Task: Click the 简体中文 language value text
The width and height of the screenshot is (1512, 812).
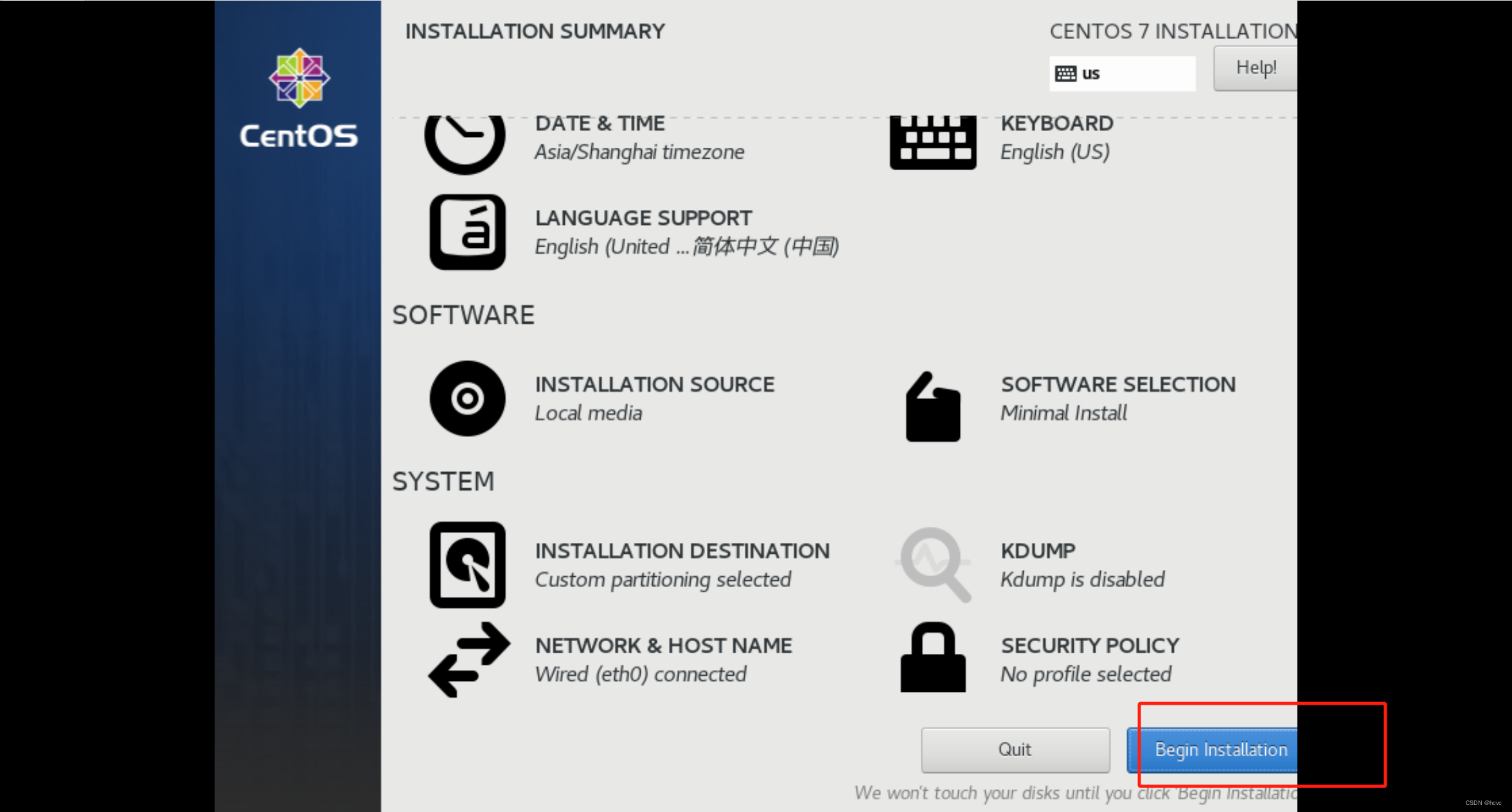Action: (766, 246)
